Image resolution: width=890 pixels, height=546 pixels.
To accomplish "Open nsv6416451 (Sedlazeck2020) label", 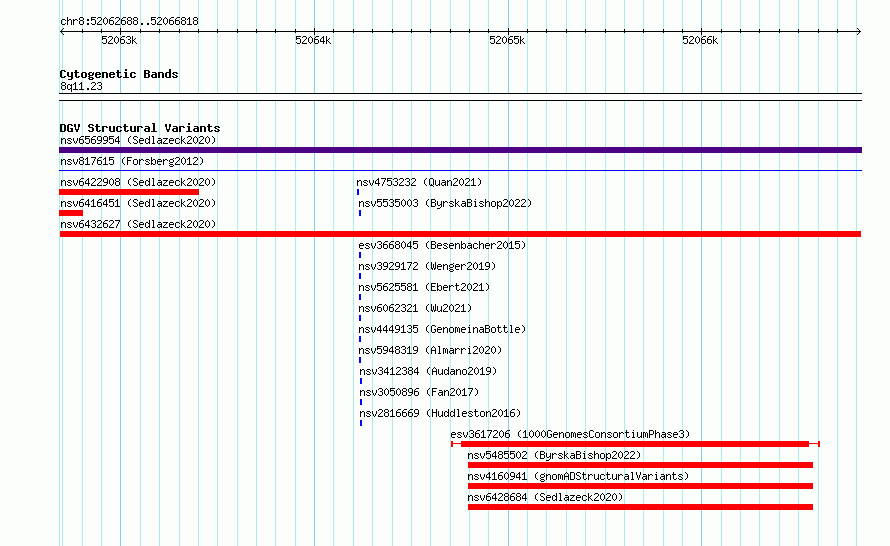I will pyautogui.click(x=138, y=203).
